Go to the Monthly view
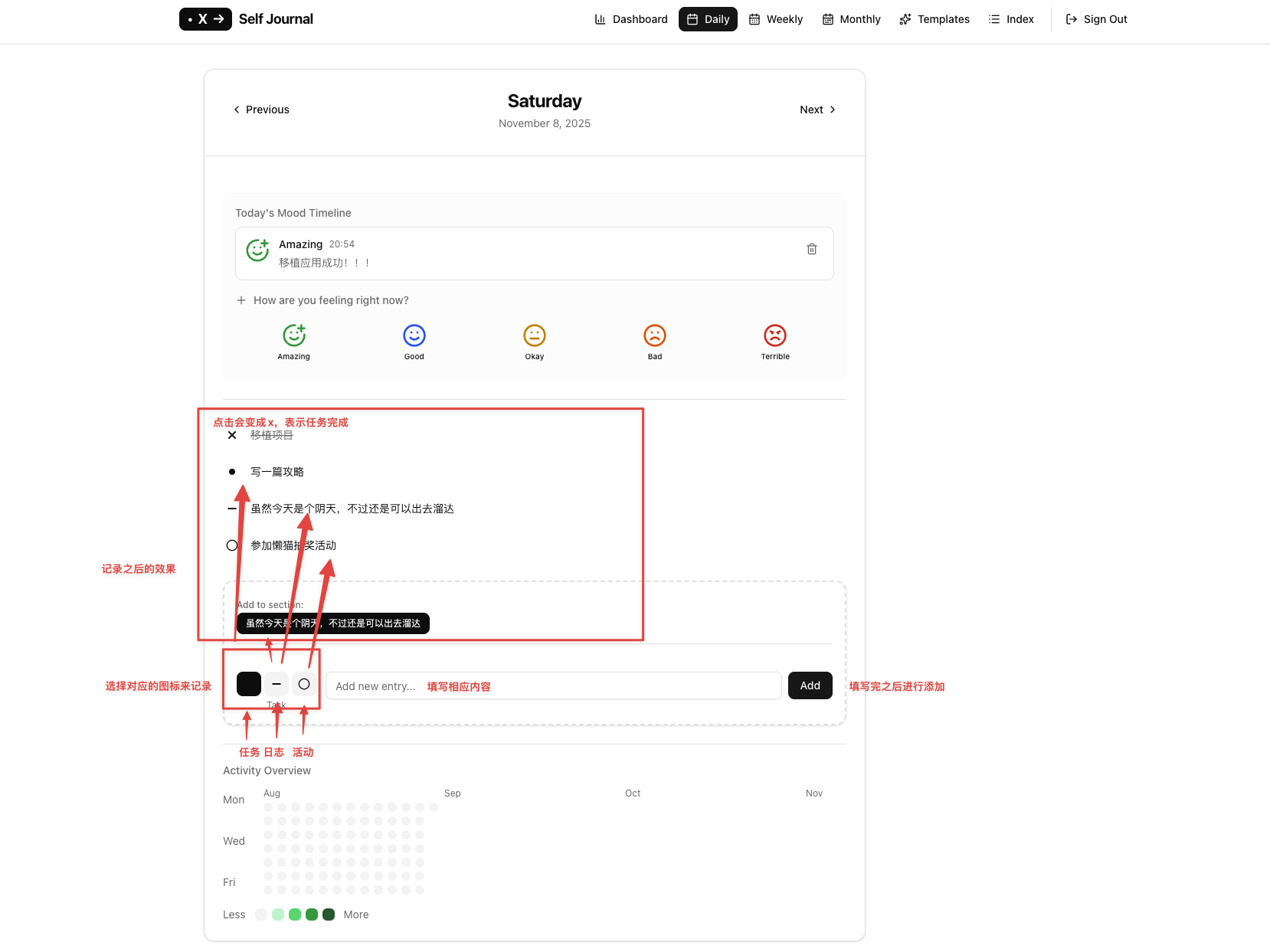The height and width of the screenshot is (952, 1270). (851, 19)
